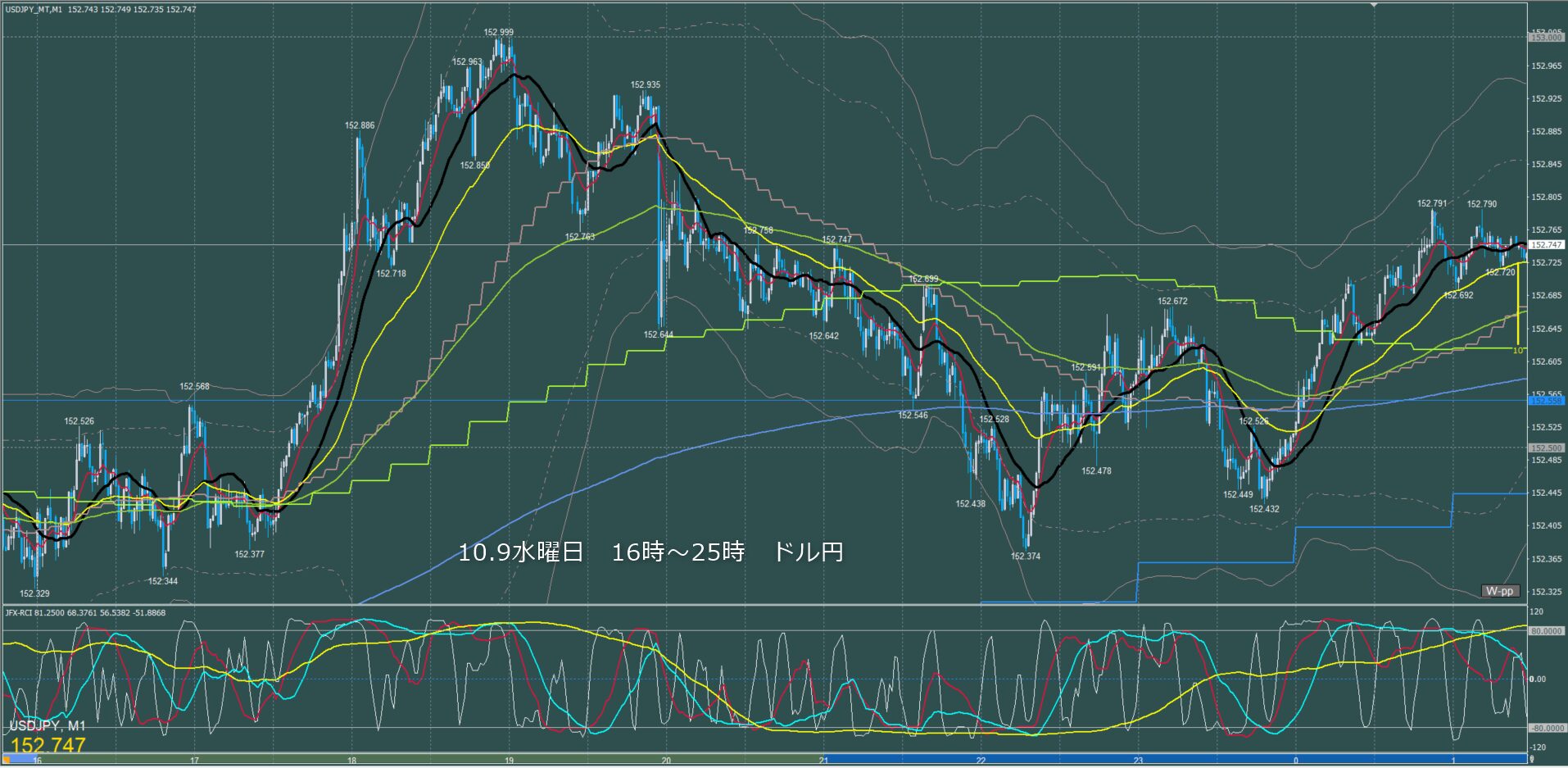
Task: Click the 80.0000 level tag in RCI panel
Action: click(1546, 631)
